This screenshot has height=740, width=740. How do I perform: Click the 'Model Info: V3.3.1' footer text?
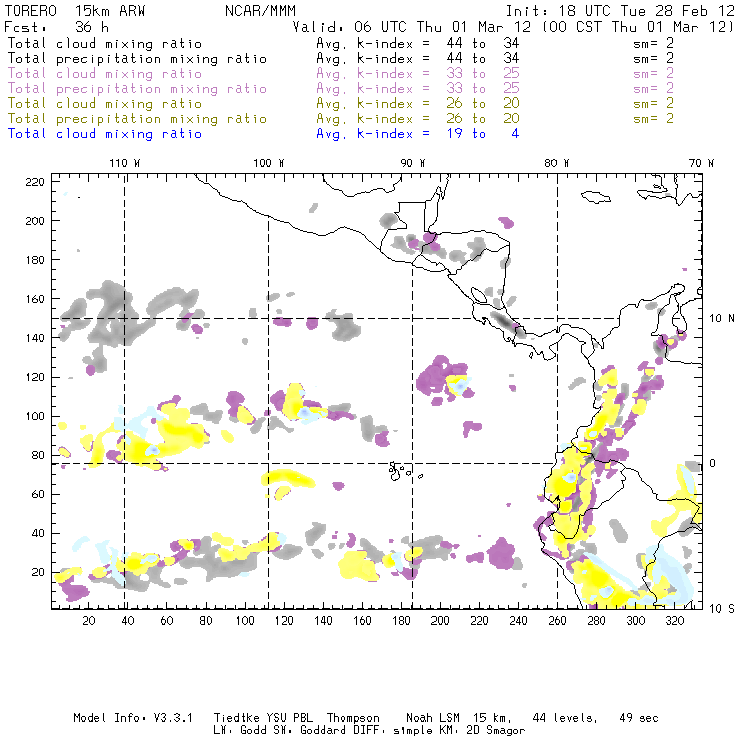click(x=133, y=718)
